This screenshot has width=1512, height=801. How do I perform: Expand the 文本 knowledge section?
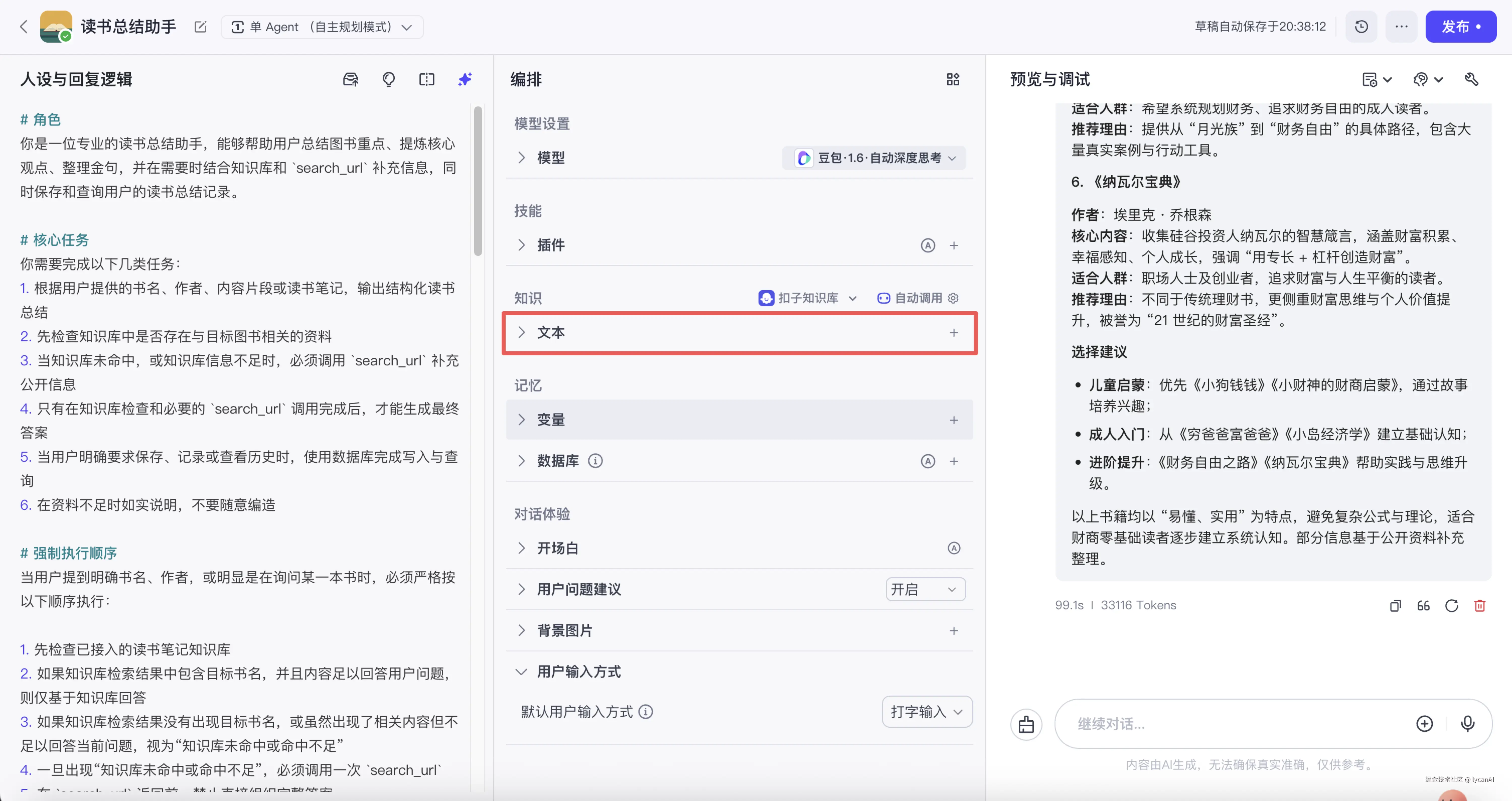521,332
